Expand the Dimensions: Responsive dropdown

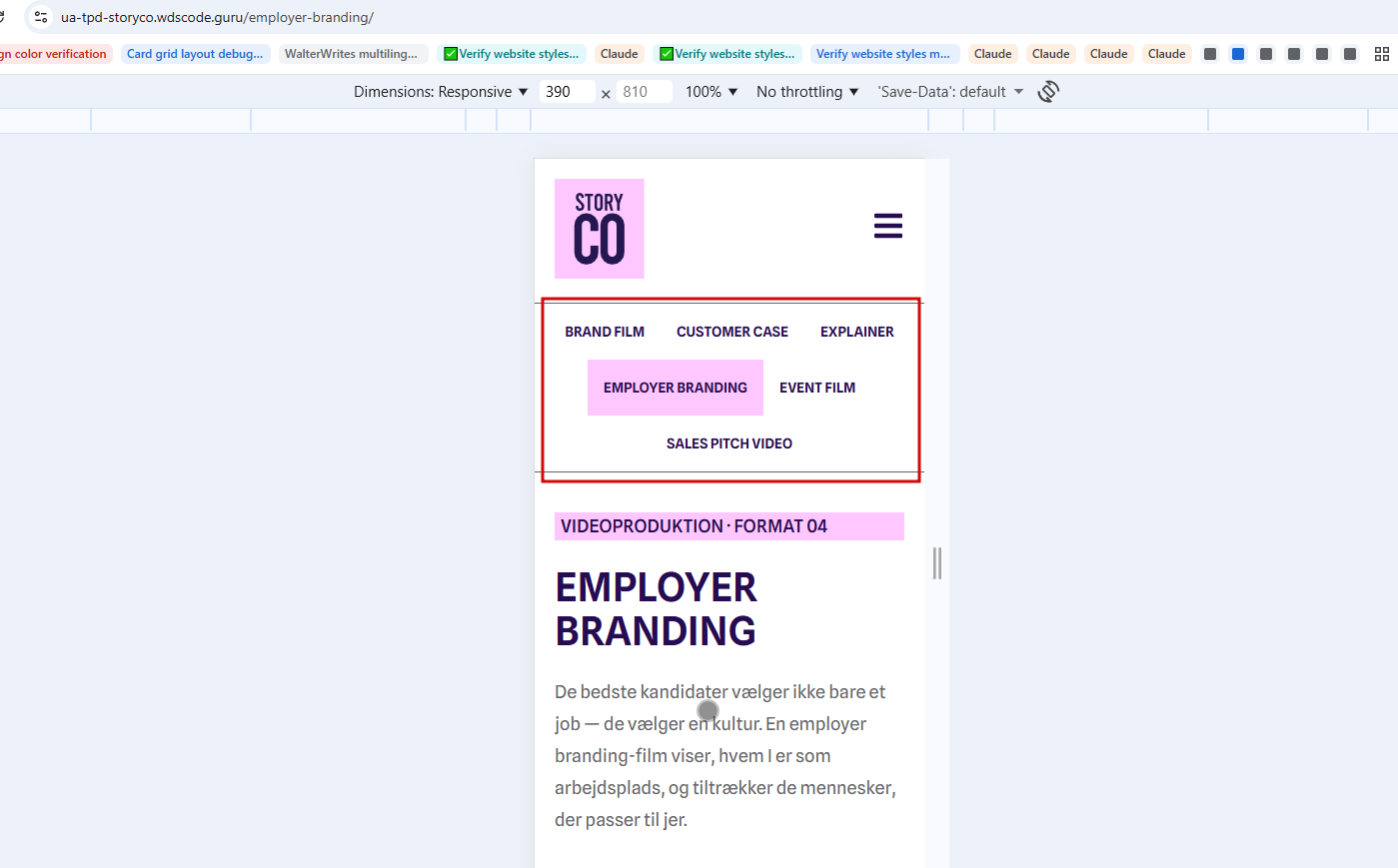(441, 92)
